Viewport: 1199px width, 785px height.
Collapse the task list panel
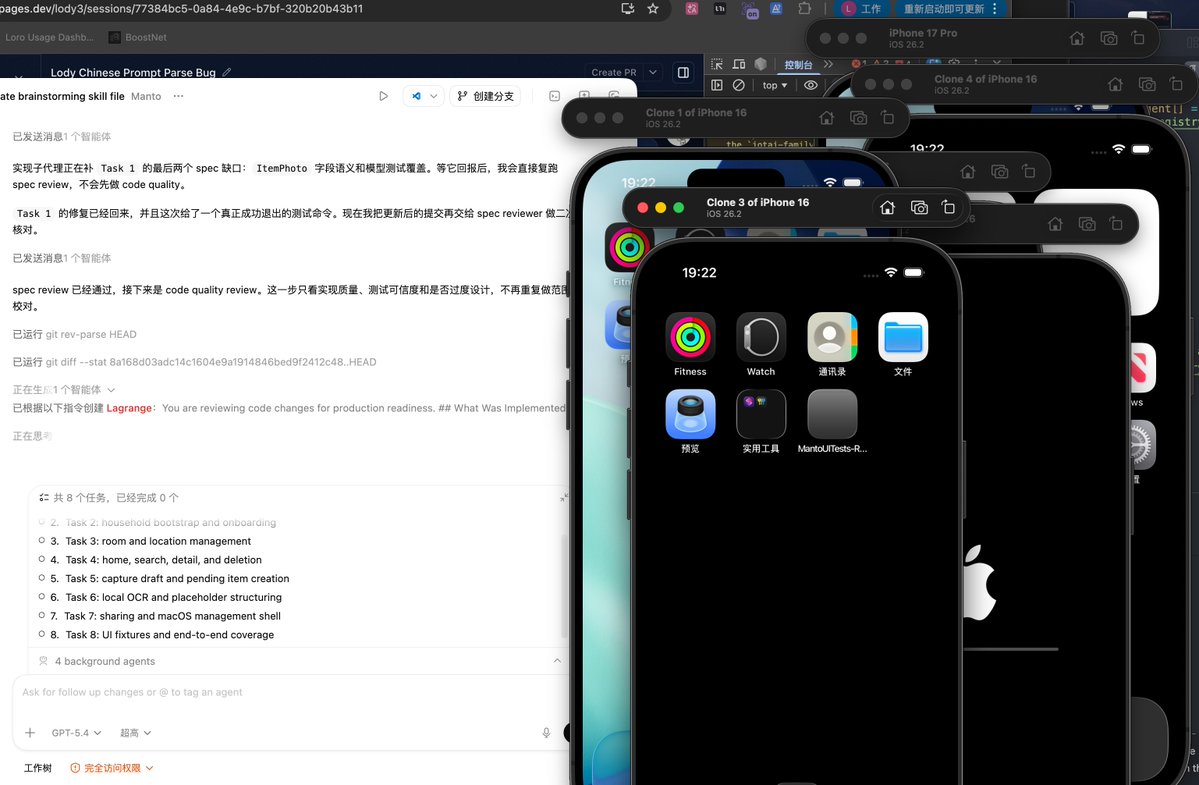click(564, 498)
